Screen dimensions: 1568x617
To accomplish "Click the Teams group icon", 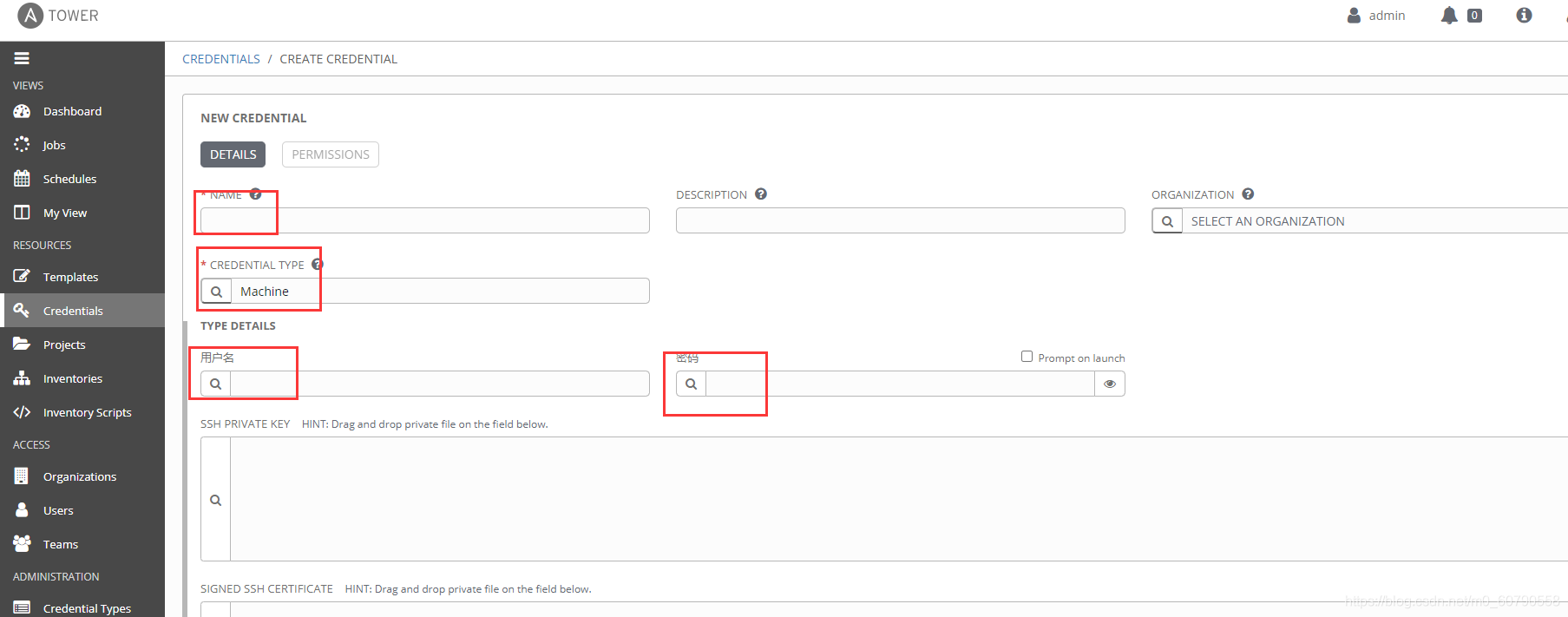I will [x=22, y=543].
